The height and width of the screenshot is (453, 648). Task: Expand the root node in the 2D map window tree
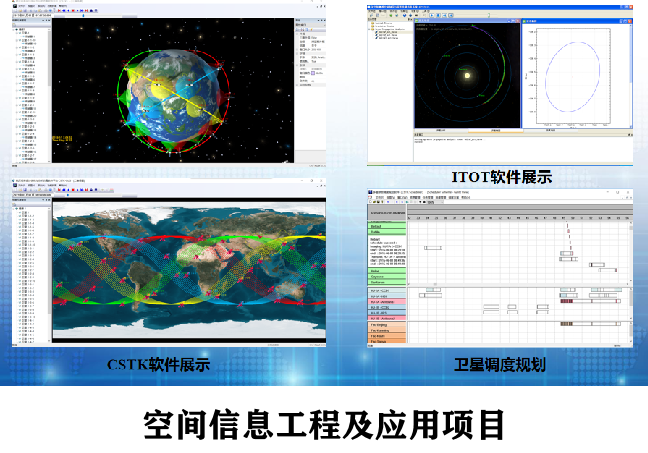(x=15, y=208)
